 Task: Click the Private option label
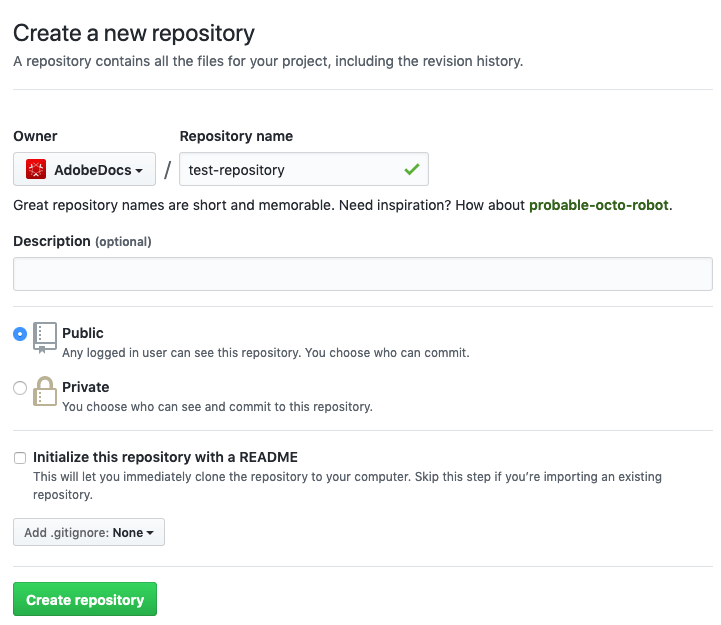pos(86,387)
